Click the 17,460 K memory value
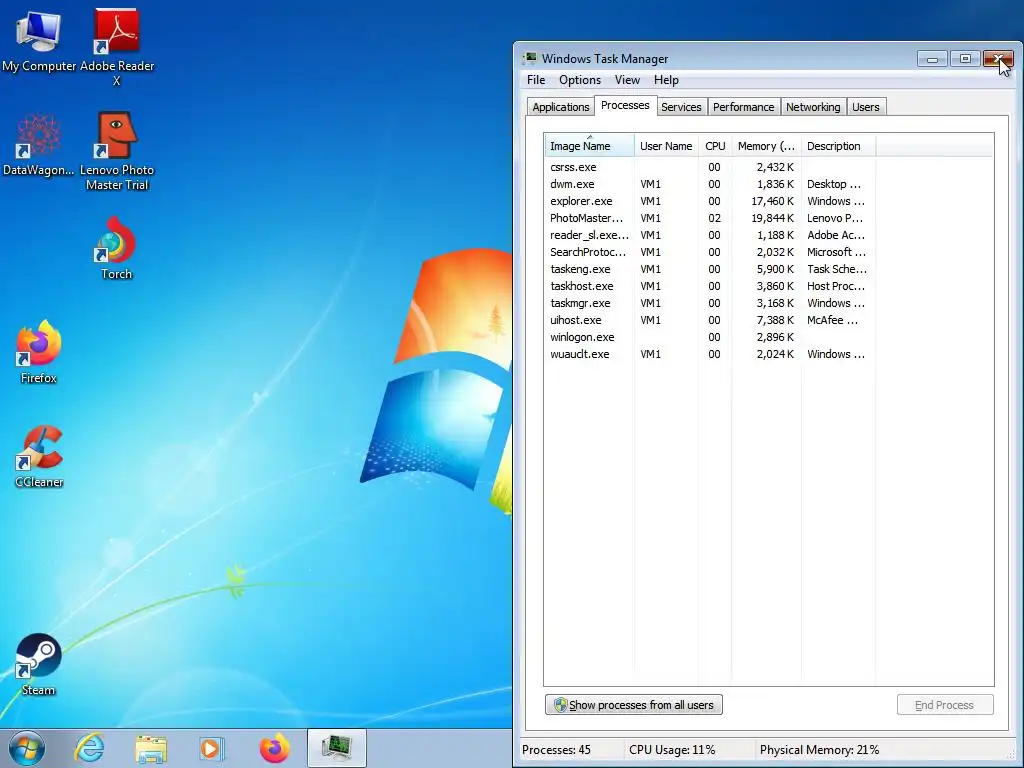 (x=773, y=201)
